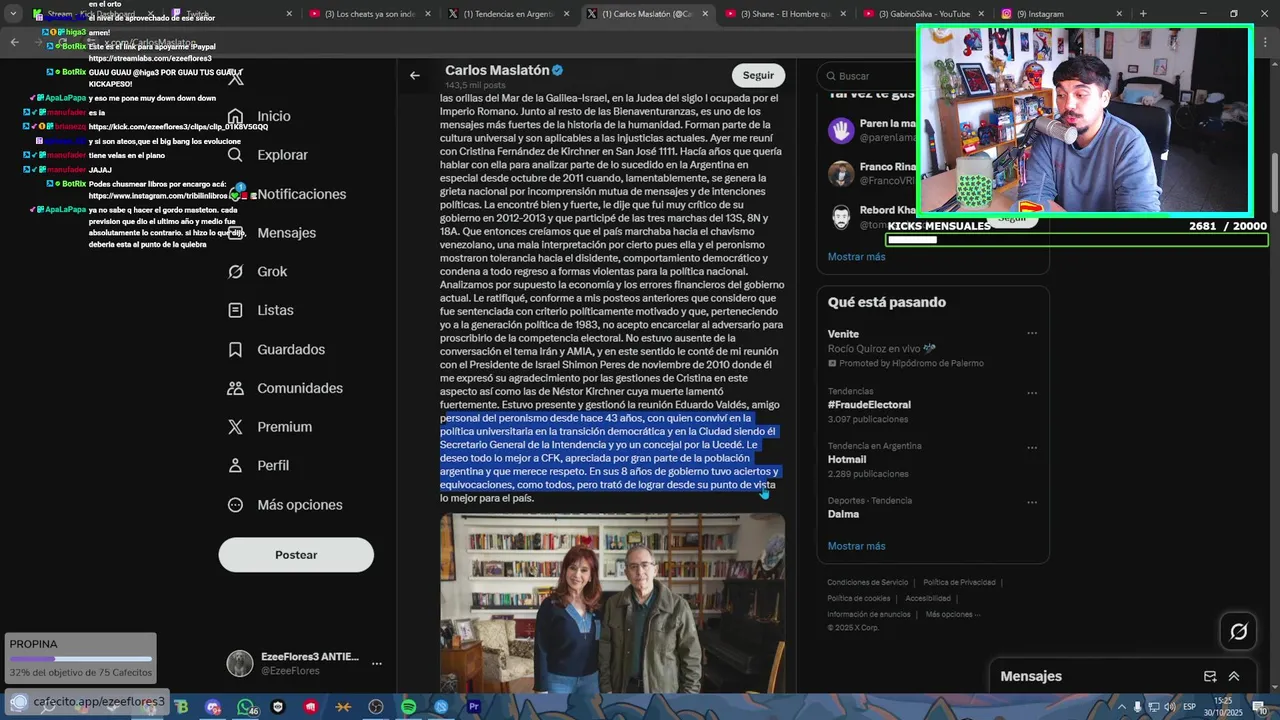Viewport: 1280px width, 720px height.
Task: Expand the Mensajes drawer with double chevron
Action: (1234, 677)
